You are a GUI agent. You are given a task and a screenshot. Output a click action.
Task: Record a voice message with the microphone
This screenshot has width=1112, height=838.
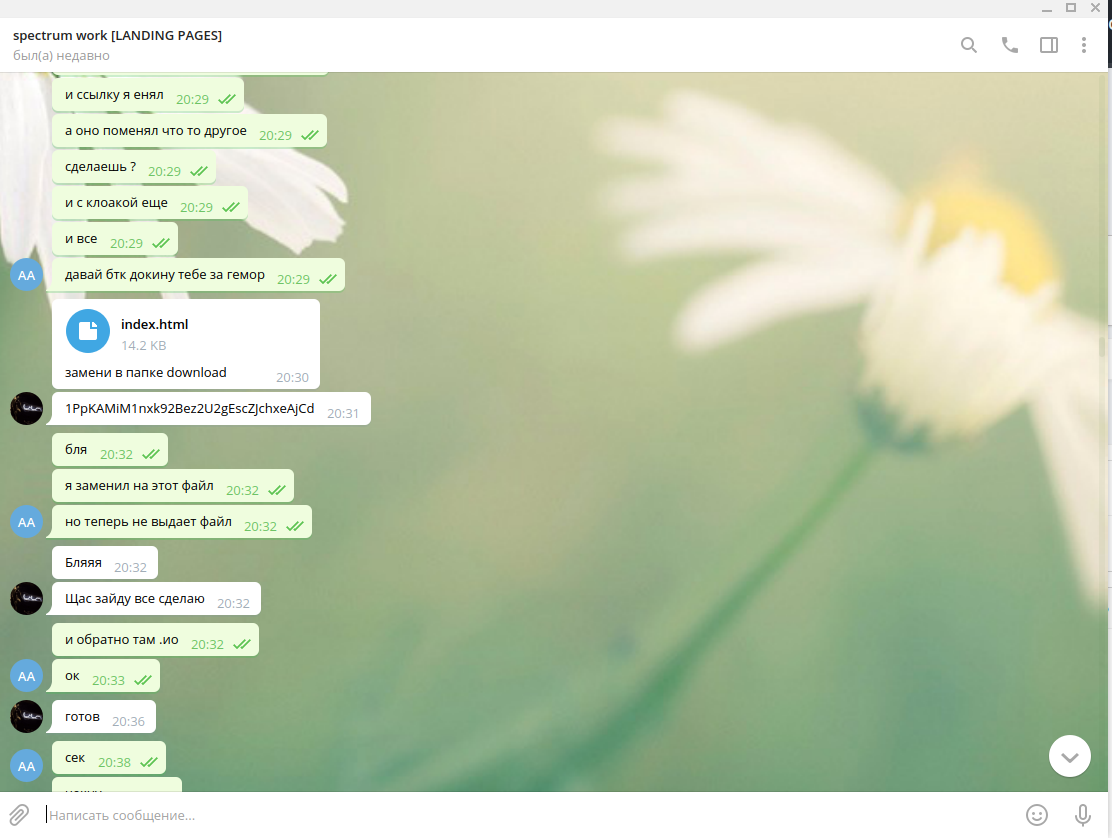(1082, 815)
